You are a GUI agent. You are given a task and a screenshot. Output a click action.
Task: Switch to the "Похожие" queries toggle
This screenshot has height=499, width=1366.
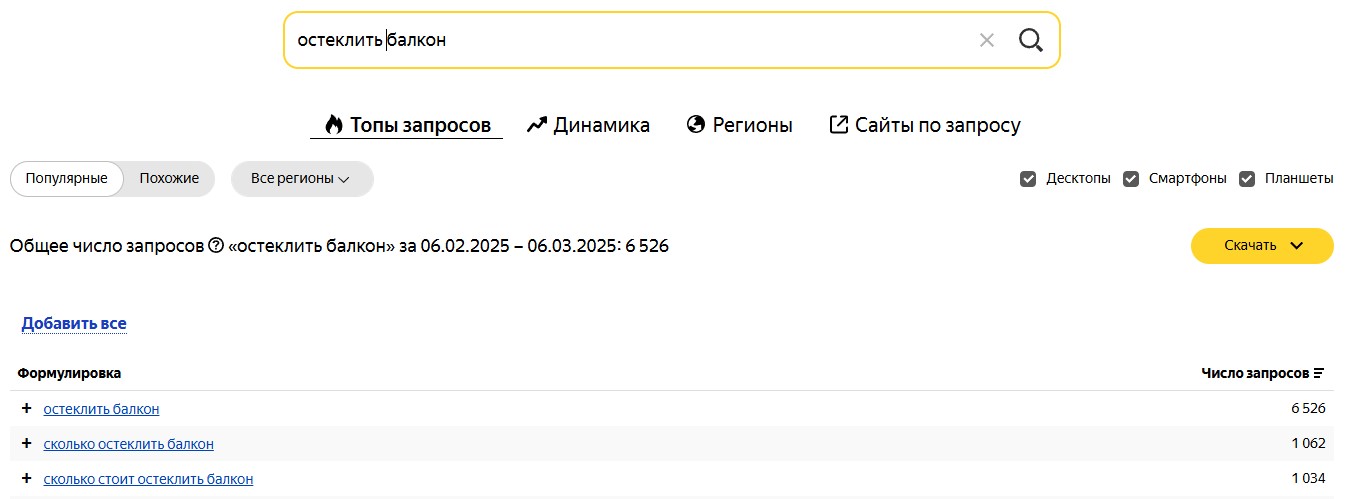point(169,179)
